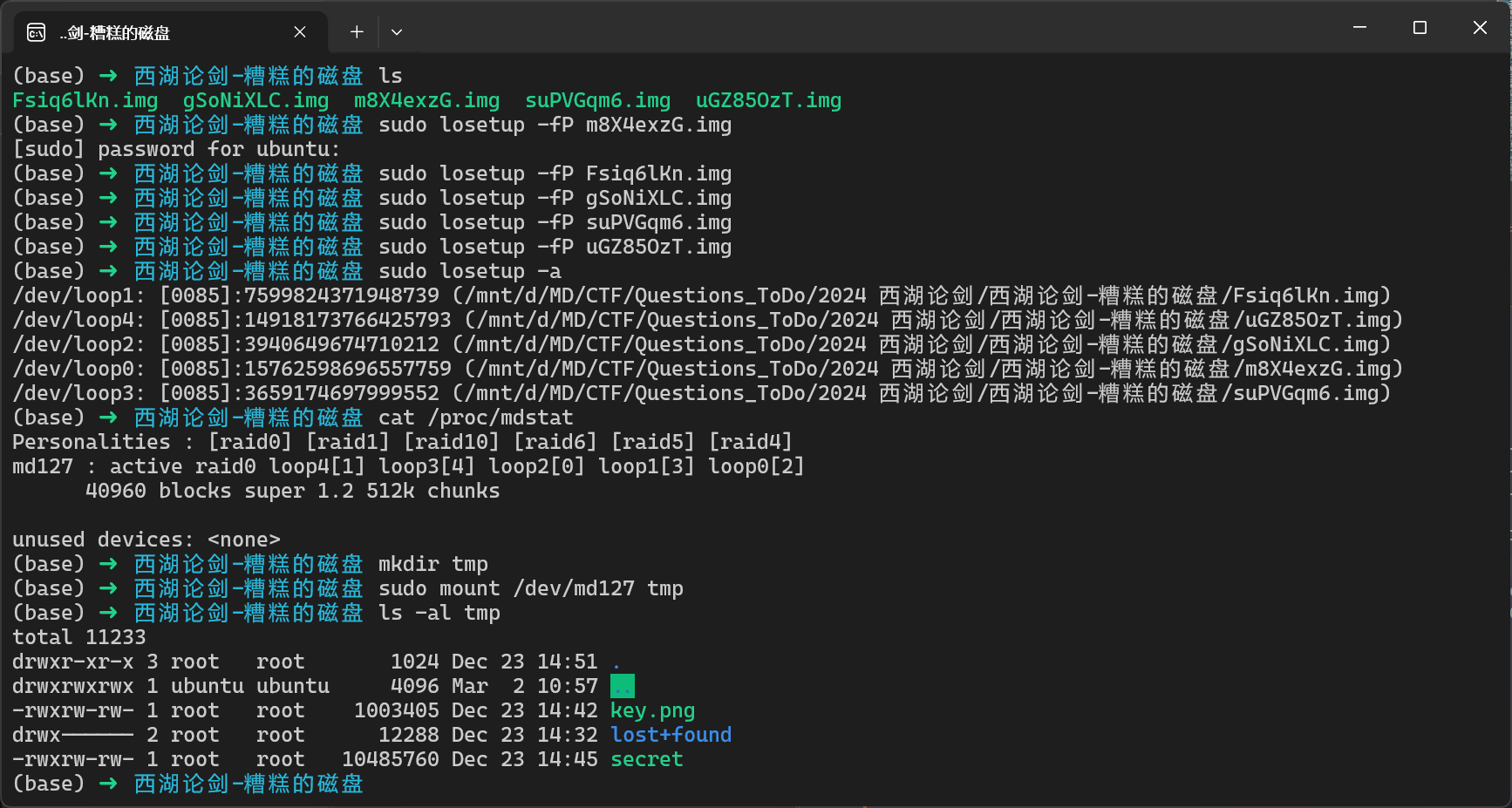Open the new-tab profile dropdown

pos(397,32)
